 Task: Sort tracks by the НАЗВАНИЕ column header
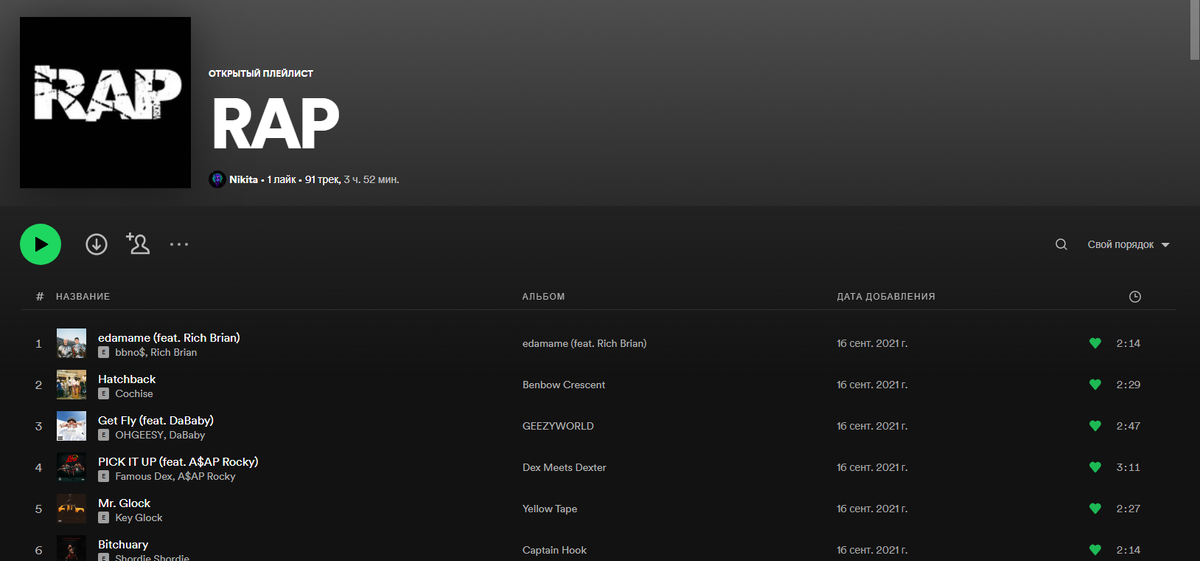coord(82,297)
